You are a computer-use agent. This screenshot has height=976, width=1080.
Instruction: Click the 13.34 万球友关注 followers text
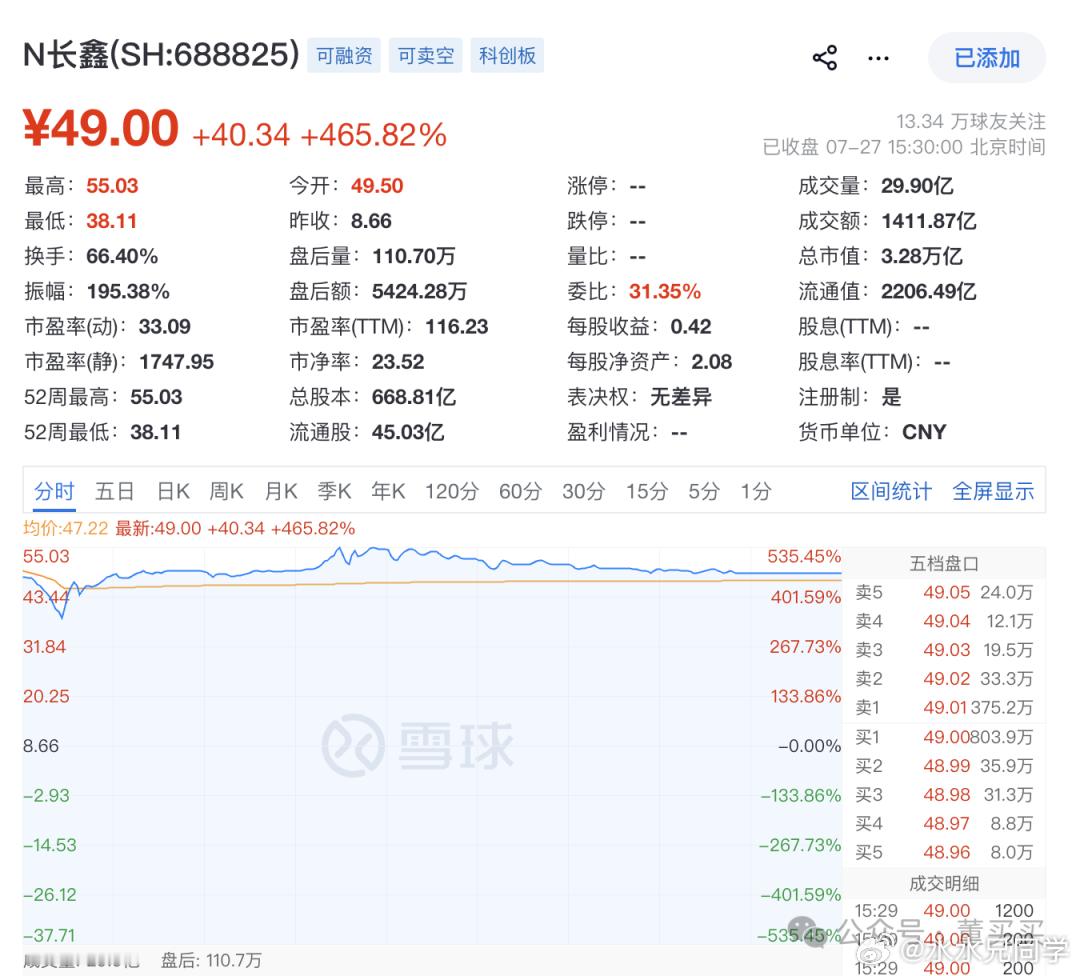(970, 121)
